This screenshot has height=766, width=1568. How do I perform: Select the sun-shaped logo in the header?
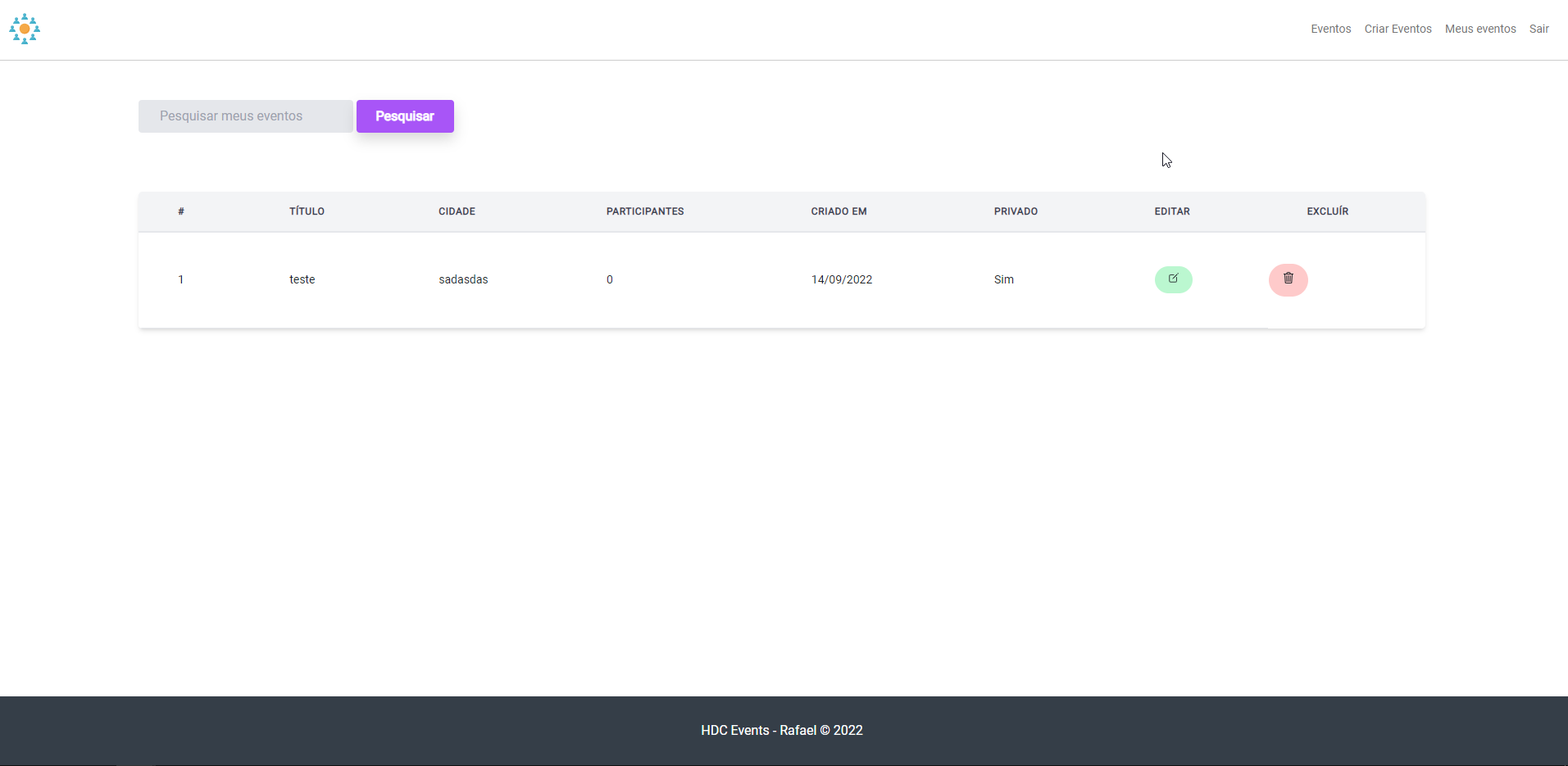tap(25, 29)
